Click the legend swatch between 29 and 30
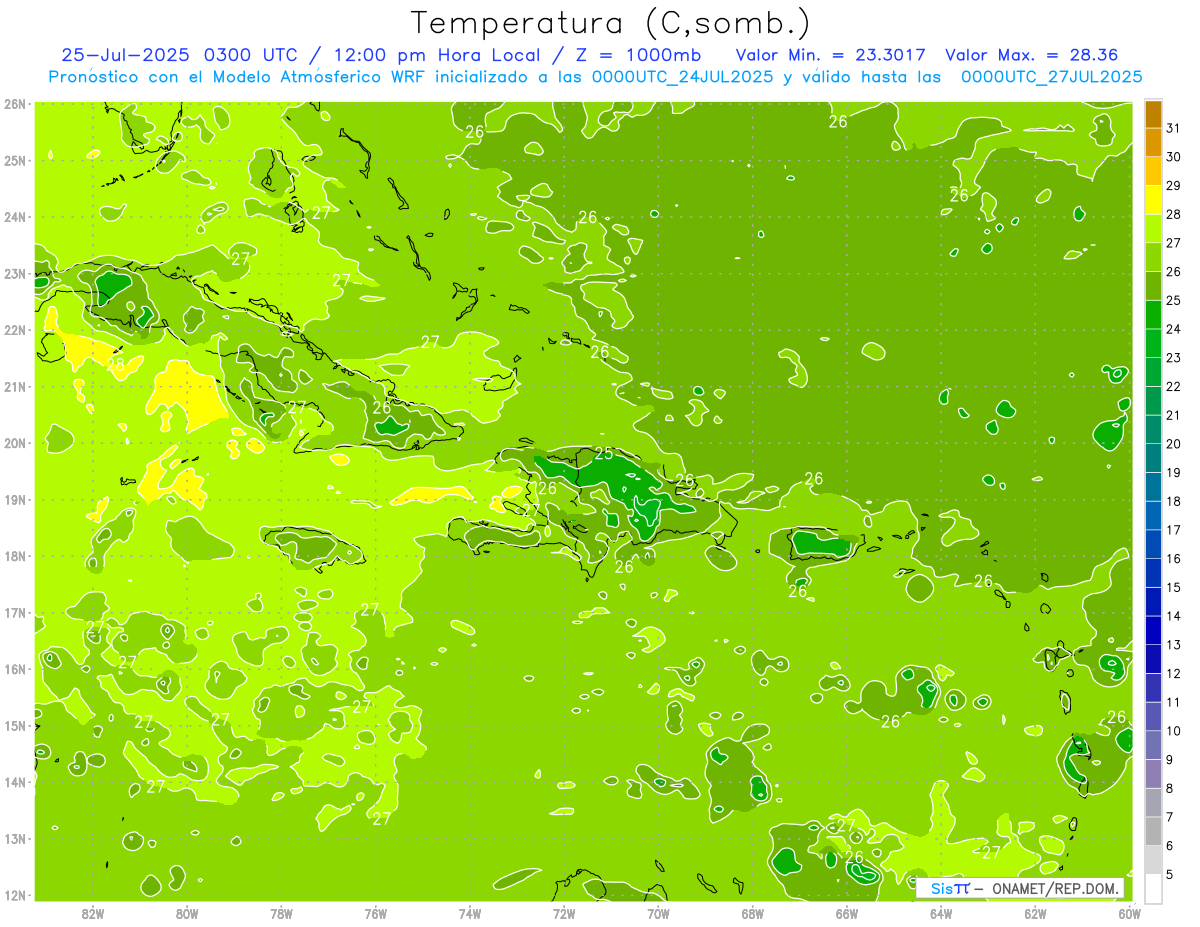1200x927 pixels. (1153, 172)
